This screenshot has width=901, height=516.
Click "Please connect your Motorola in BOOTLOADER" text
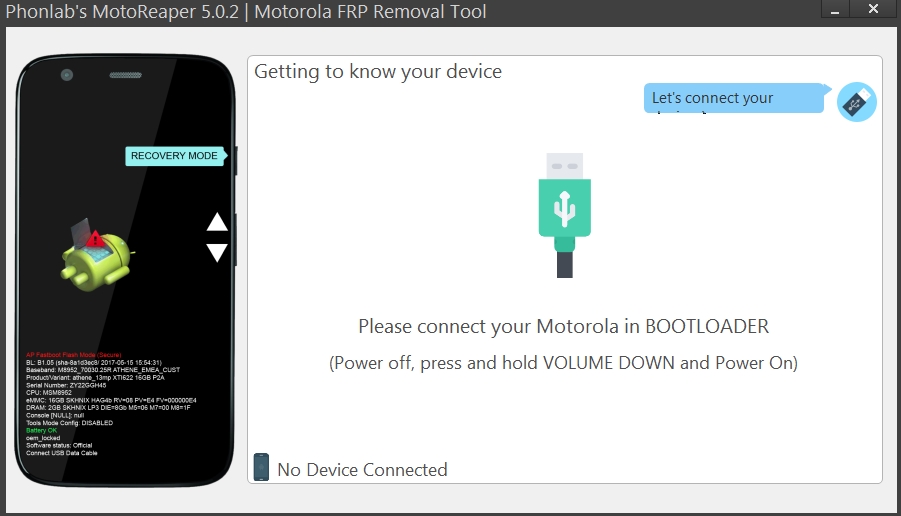pyautogui.click(x=563, y=326)
